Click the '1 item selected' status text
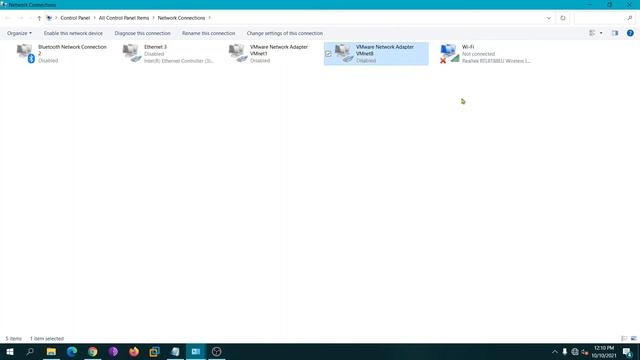This screenshot has width=640, height=360. coord(47,339)
